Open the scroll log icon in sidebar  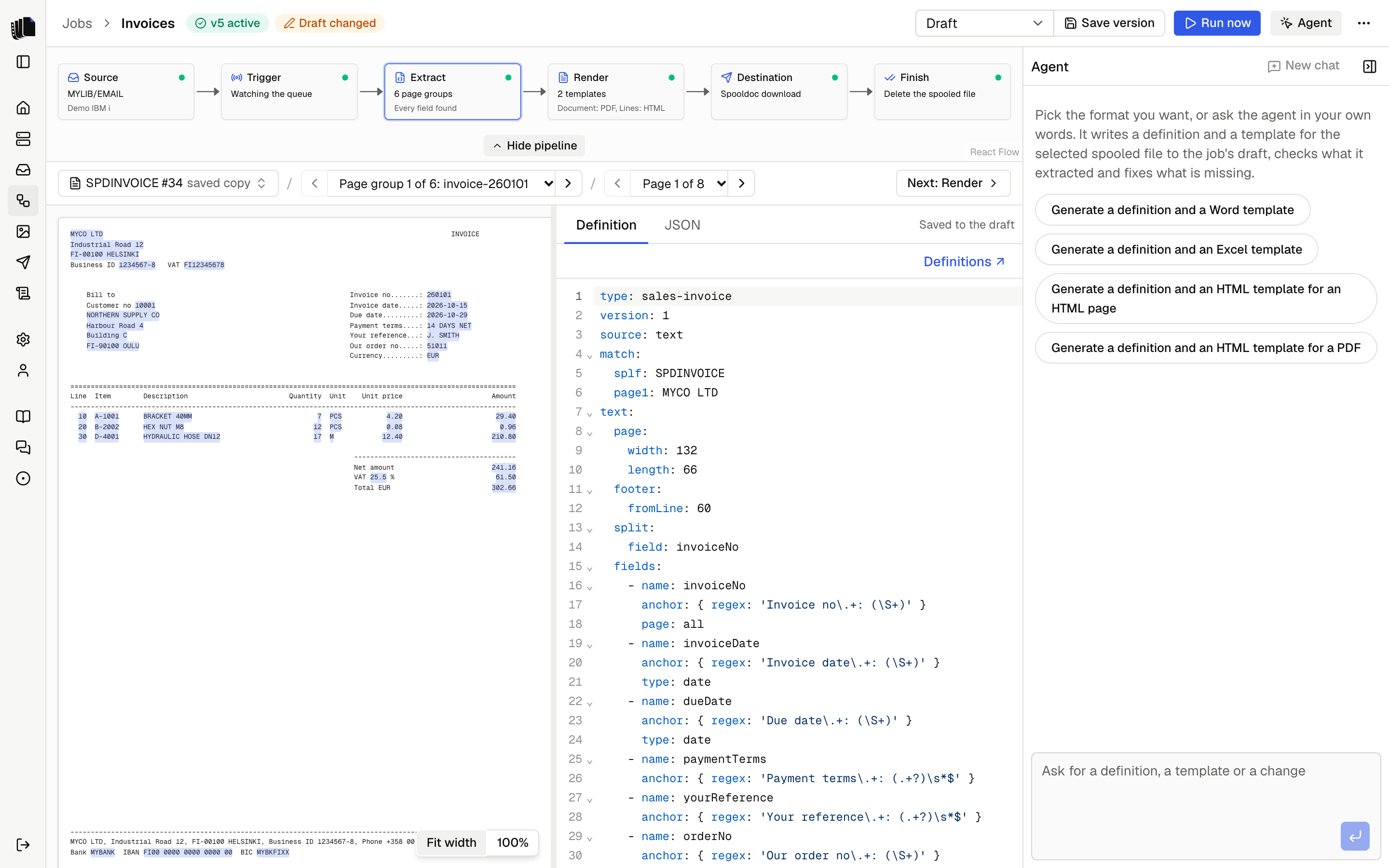tap(23, 293)
